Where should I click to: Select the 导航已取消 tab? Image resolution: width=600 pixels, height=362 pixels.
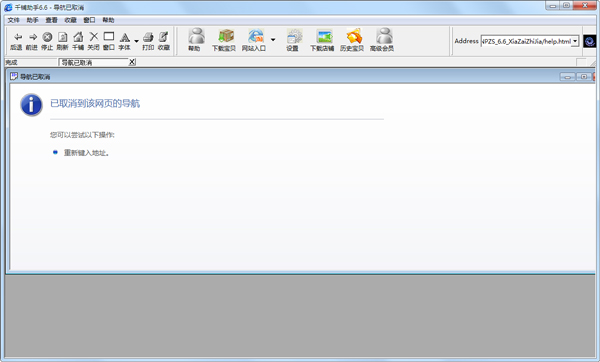click(x=93, y=62)
